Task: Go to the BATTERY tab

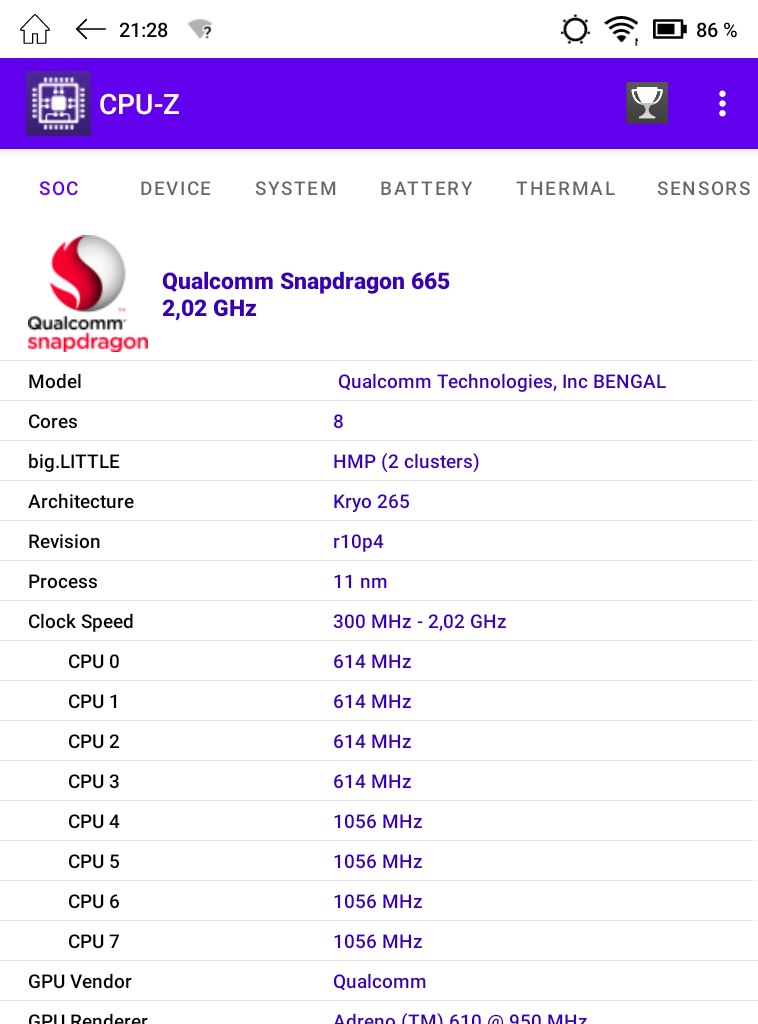Action: 427,189
